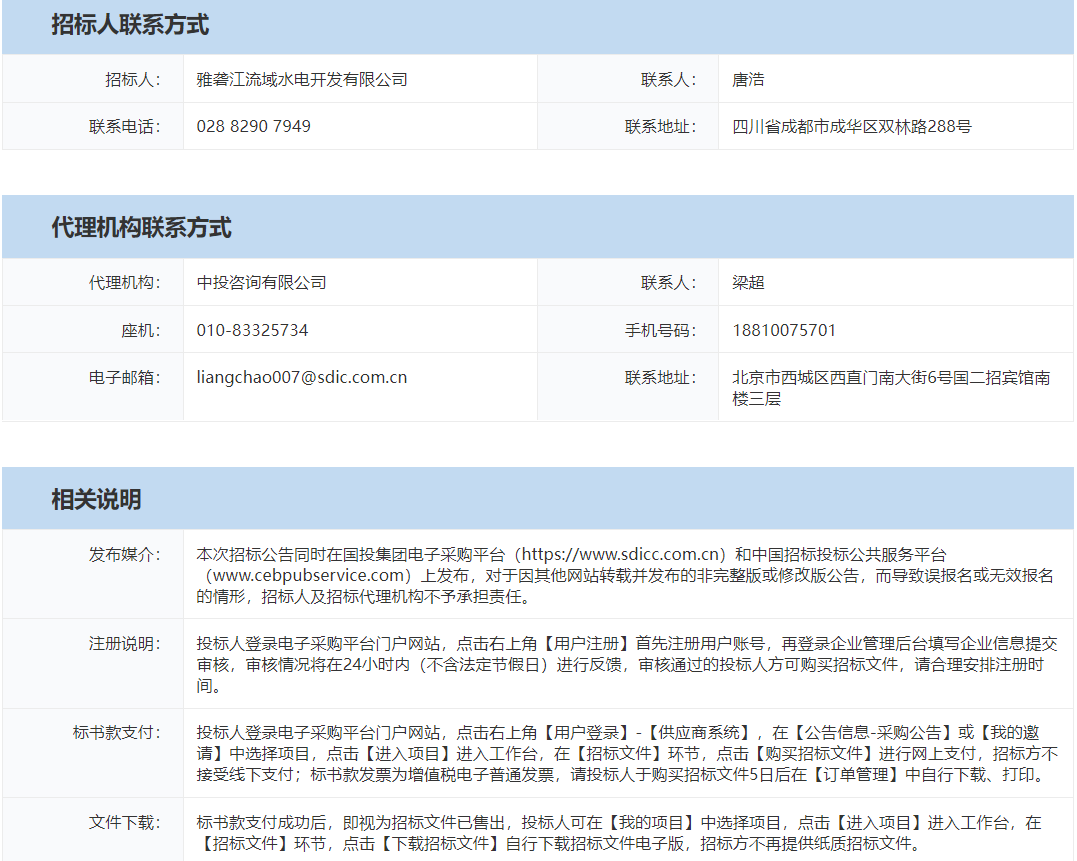
Task: Open the www.cebpubservice.com URL text
Action: 308,575
